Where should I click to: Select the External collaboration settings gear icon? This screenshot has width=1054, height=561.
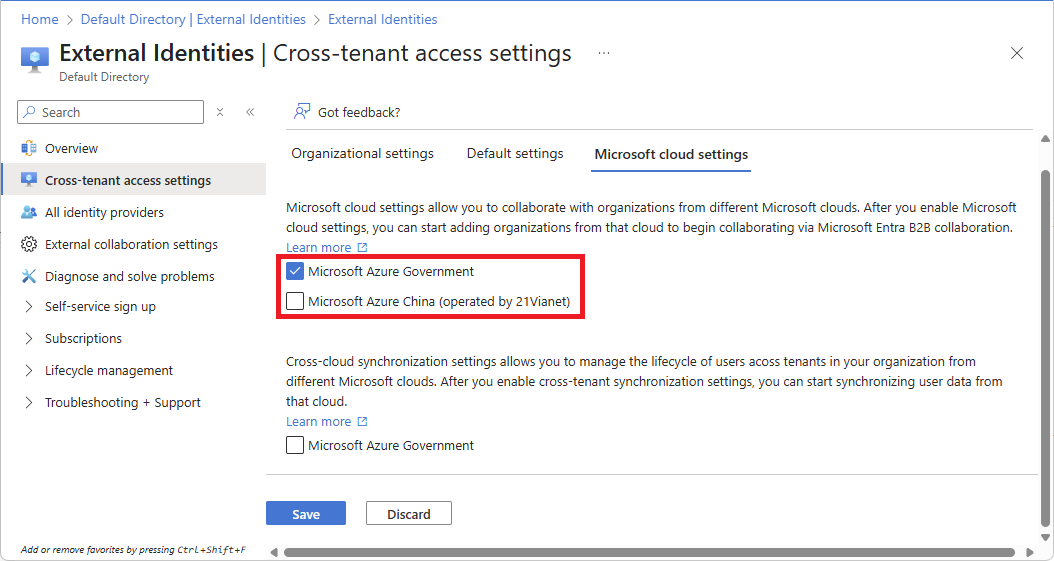pos(29,245)
